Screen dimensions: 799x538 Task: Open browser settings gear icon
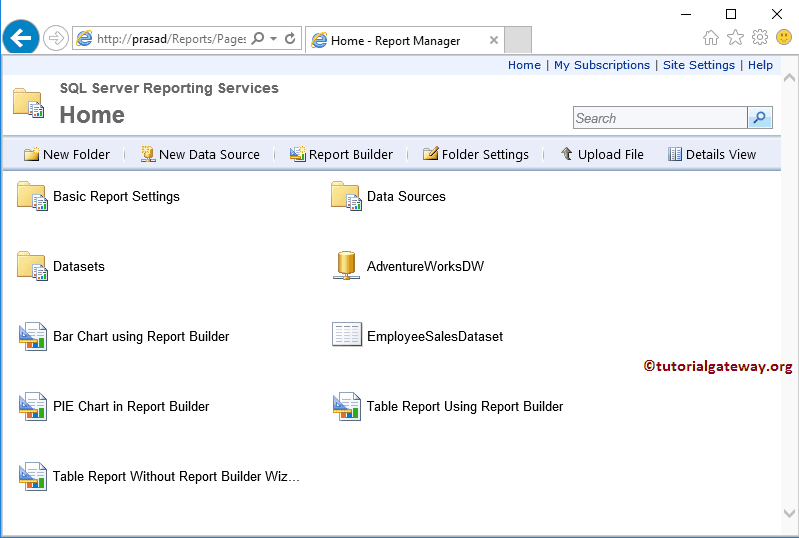[x=760, y=38]
